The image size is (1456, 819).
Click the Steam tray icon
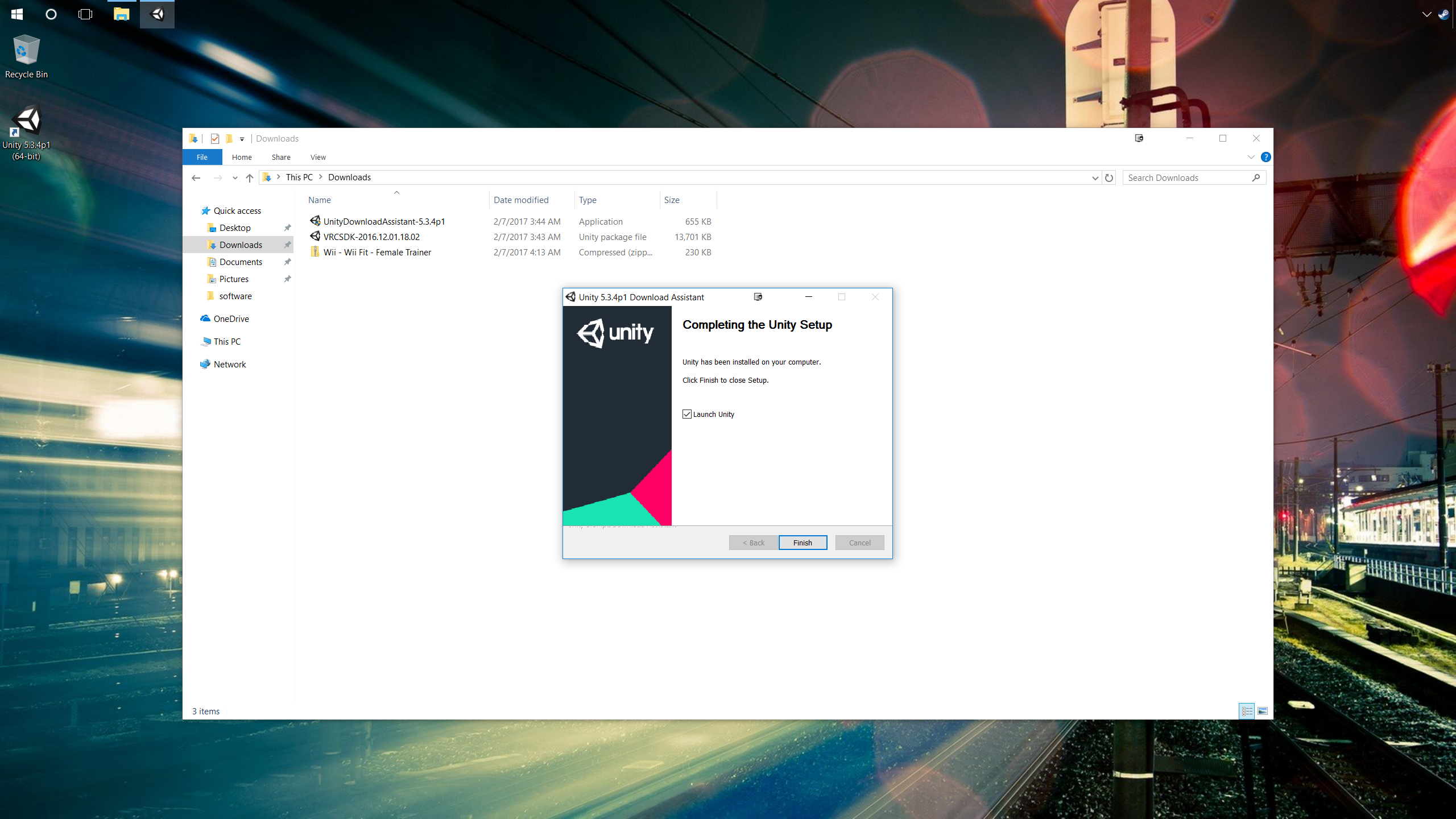pyautogui.click(x=1443, y=14)
